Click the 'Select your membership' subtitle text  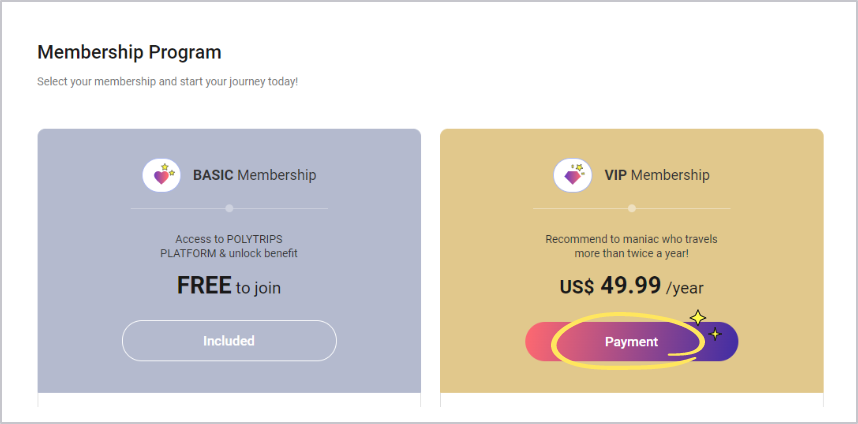(x=167, y=81)
